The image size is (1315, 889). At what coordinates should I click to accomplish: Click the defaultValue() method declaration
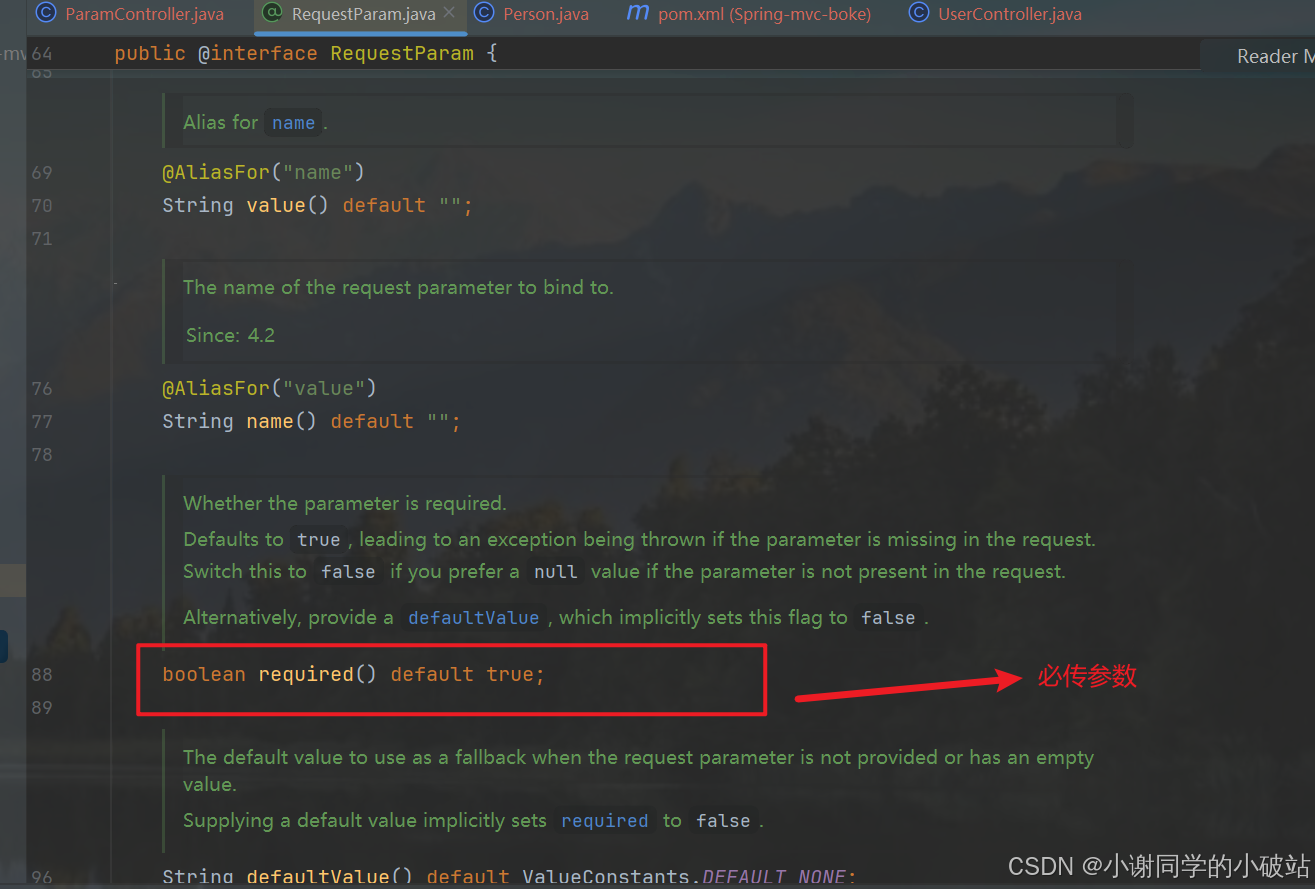coord(330,877)
